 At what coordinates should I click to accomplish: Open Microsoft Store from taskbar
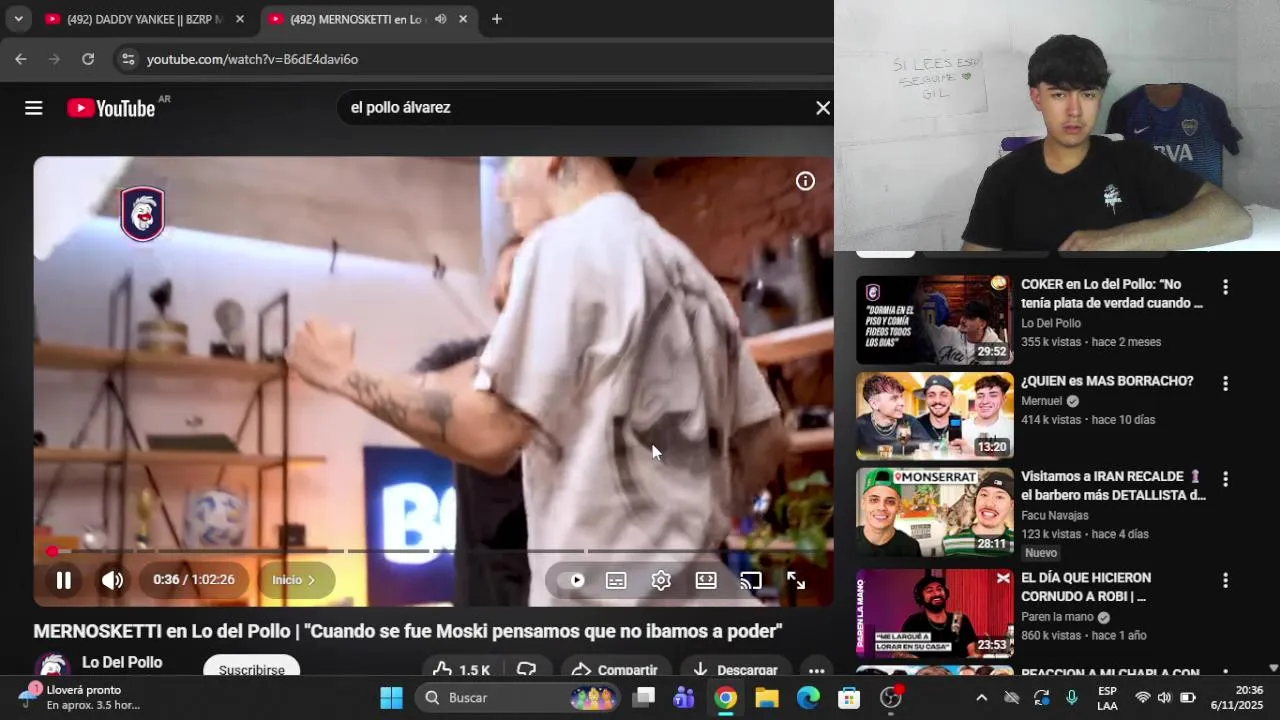click(x=849, y=697)
